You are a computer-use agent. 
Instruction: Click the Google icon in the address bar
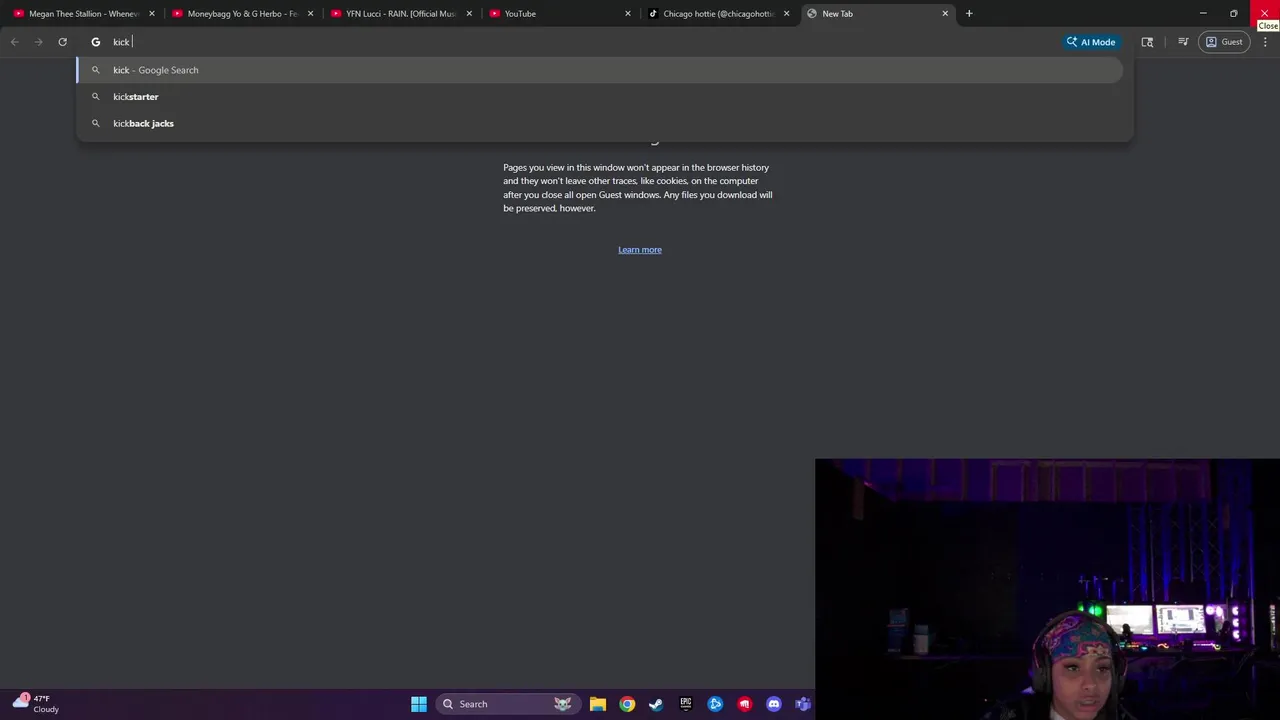point(96,42)
